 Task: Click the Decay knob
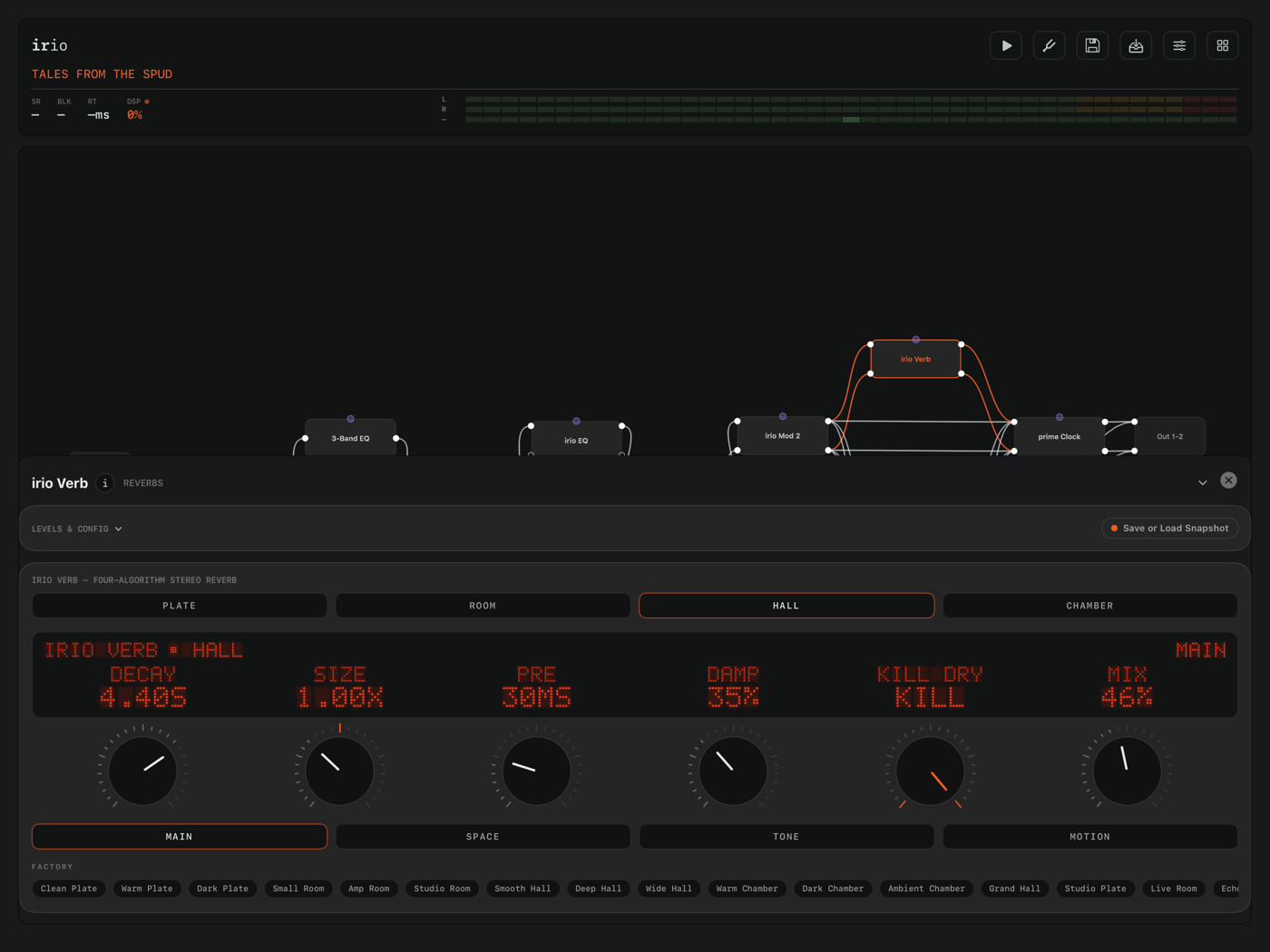pos(142,771)
